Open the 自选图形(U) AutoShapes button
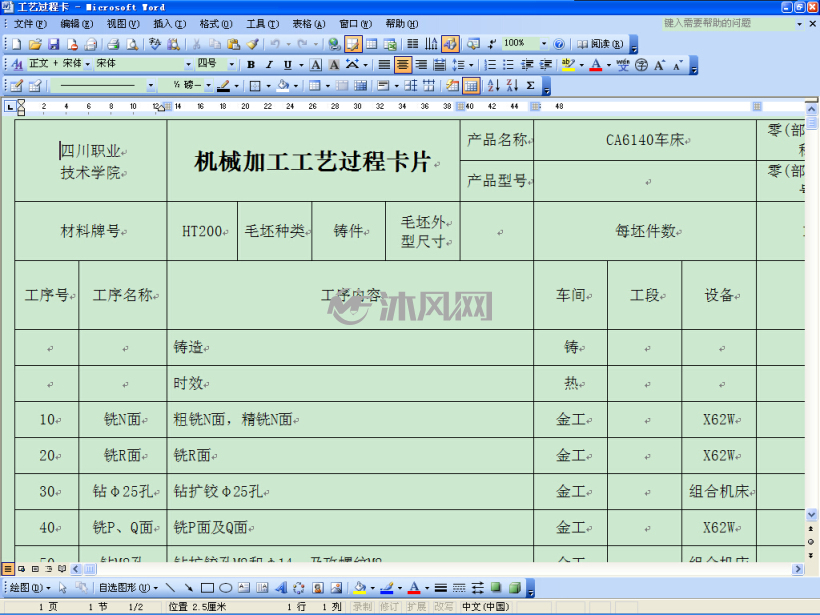The width and height of the screenshot is (820, 615). point(129,588)
